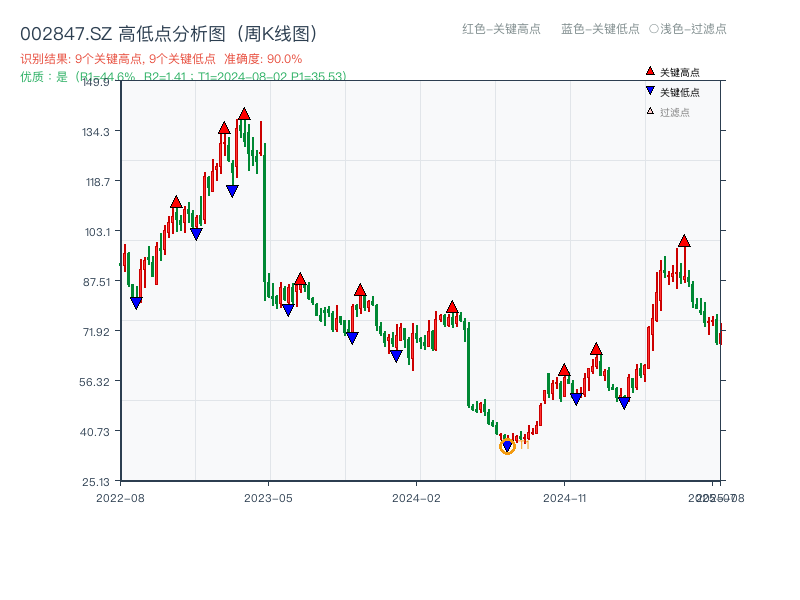800x600 pixels.
Task: Toggle the 关键低点 legend label
Action: (680, 92)
